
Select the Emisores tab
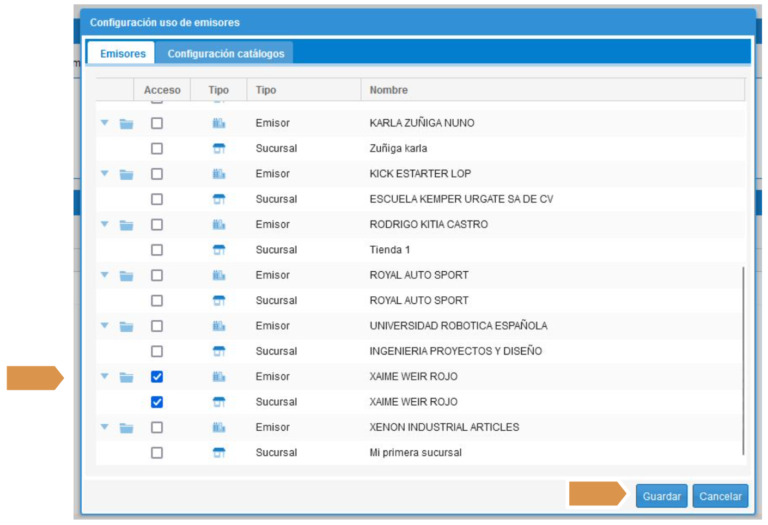tap(122, 53)
